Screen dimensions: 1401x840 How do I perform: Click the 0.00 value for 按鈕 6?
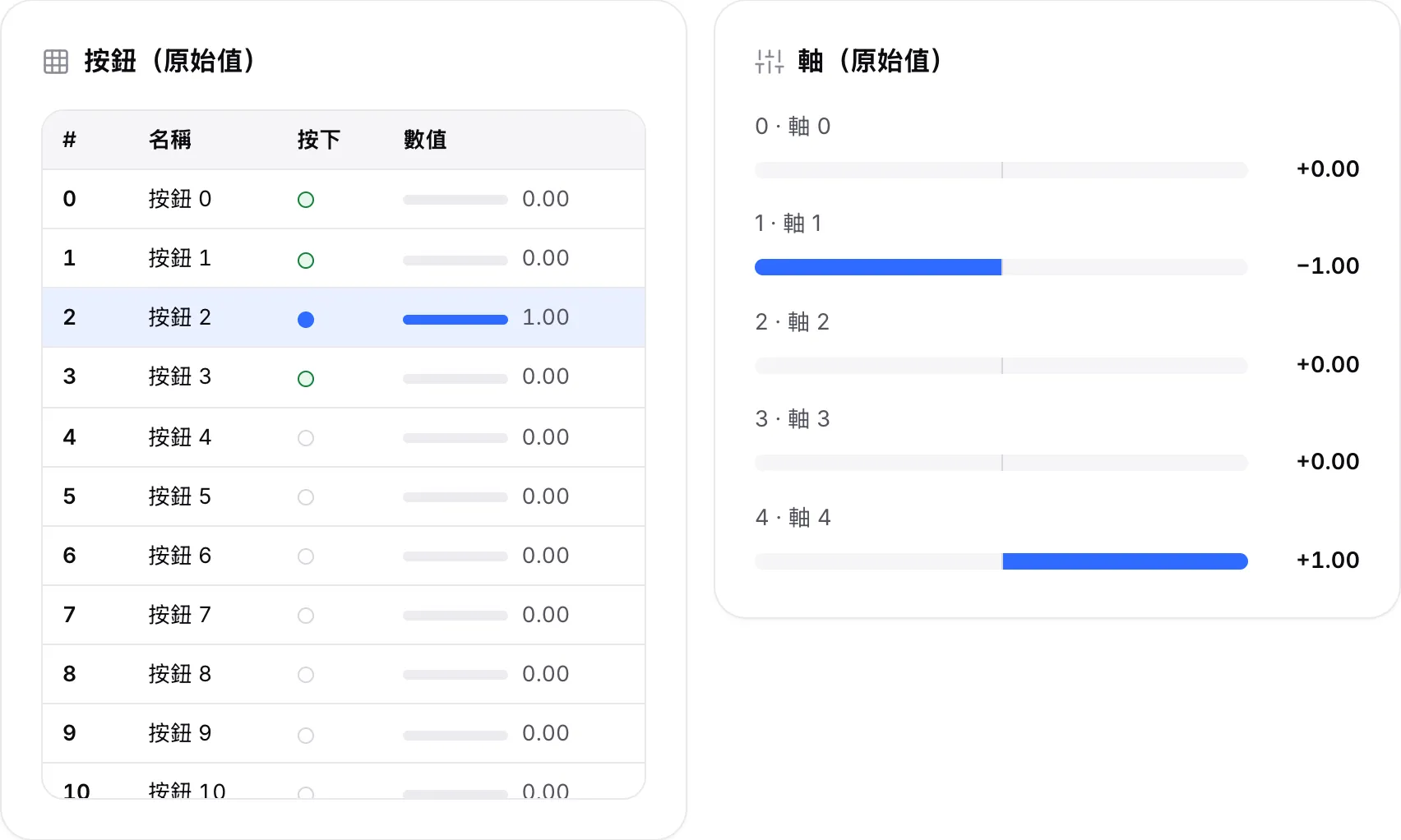(x=546, y=556)
